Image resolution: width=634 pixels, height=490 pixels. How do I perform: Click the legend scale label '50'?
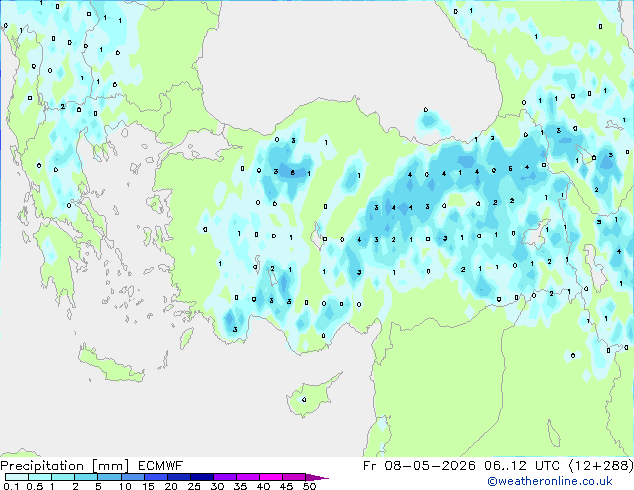click(x=309, y=486)
